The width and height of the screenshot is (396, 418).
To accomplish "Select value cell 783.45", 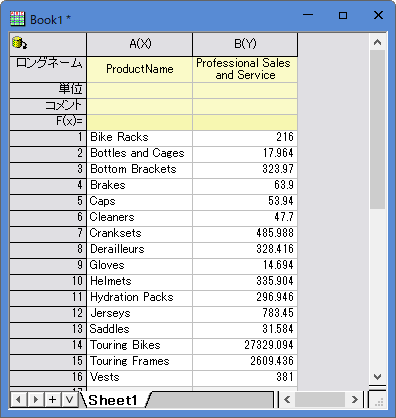I will 245,314.
